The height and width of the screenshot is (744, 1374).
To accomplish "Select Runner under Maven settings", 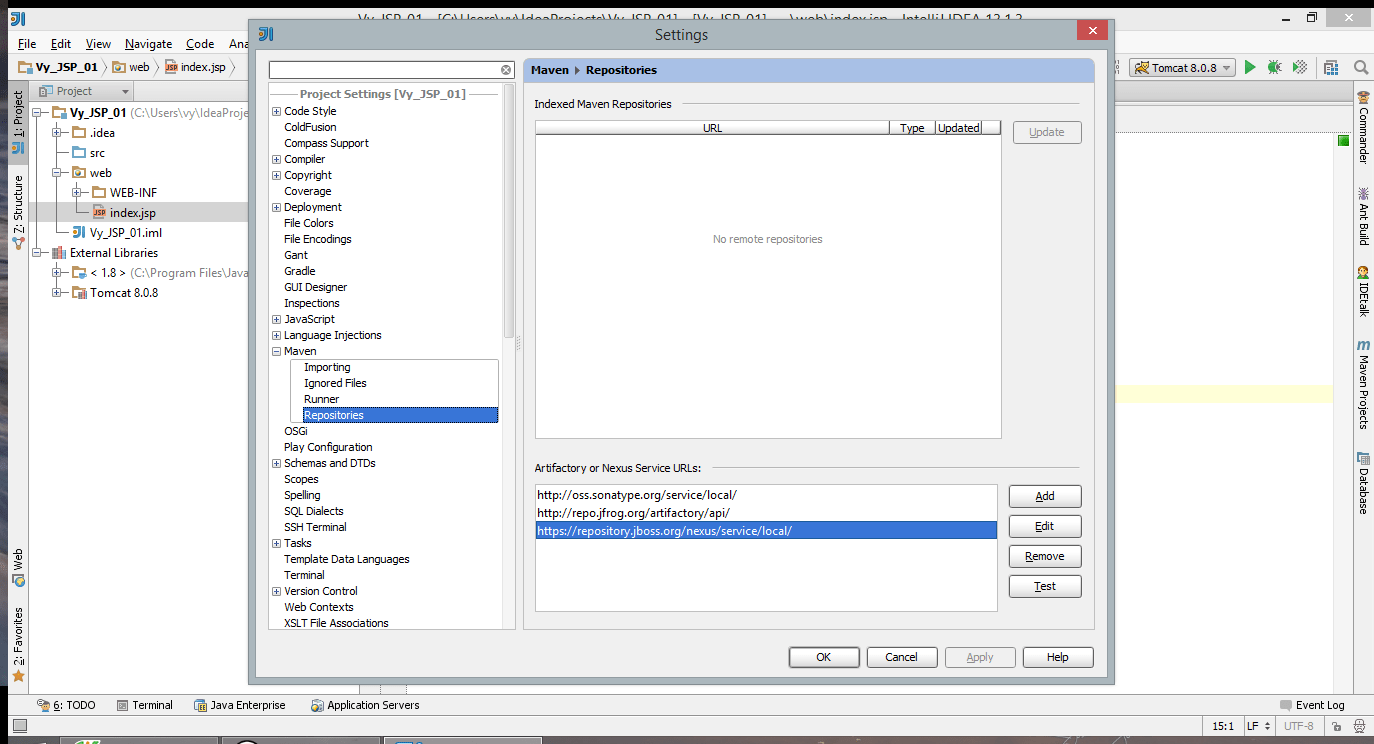I will (321, 399).
